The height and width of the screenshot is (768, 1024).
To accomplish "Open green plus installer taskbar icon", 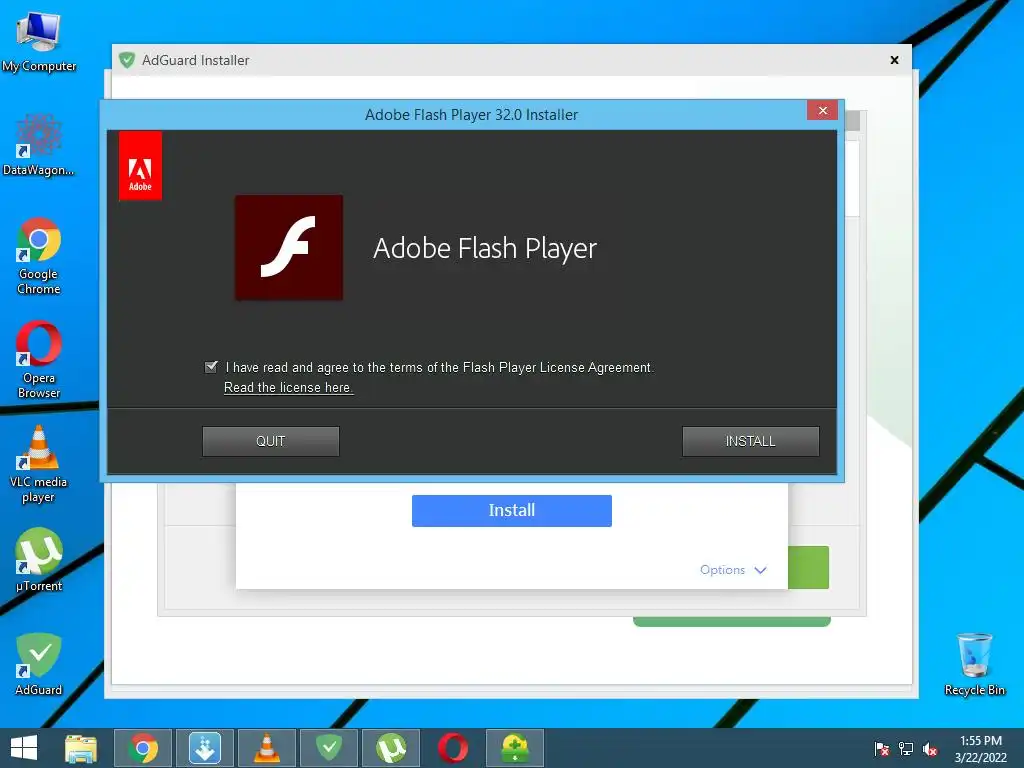I will (x=515, y=748).
